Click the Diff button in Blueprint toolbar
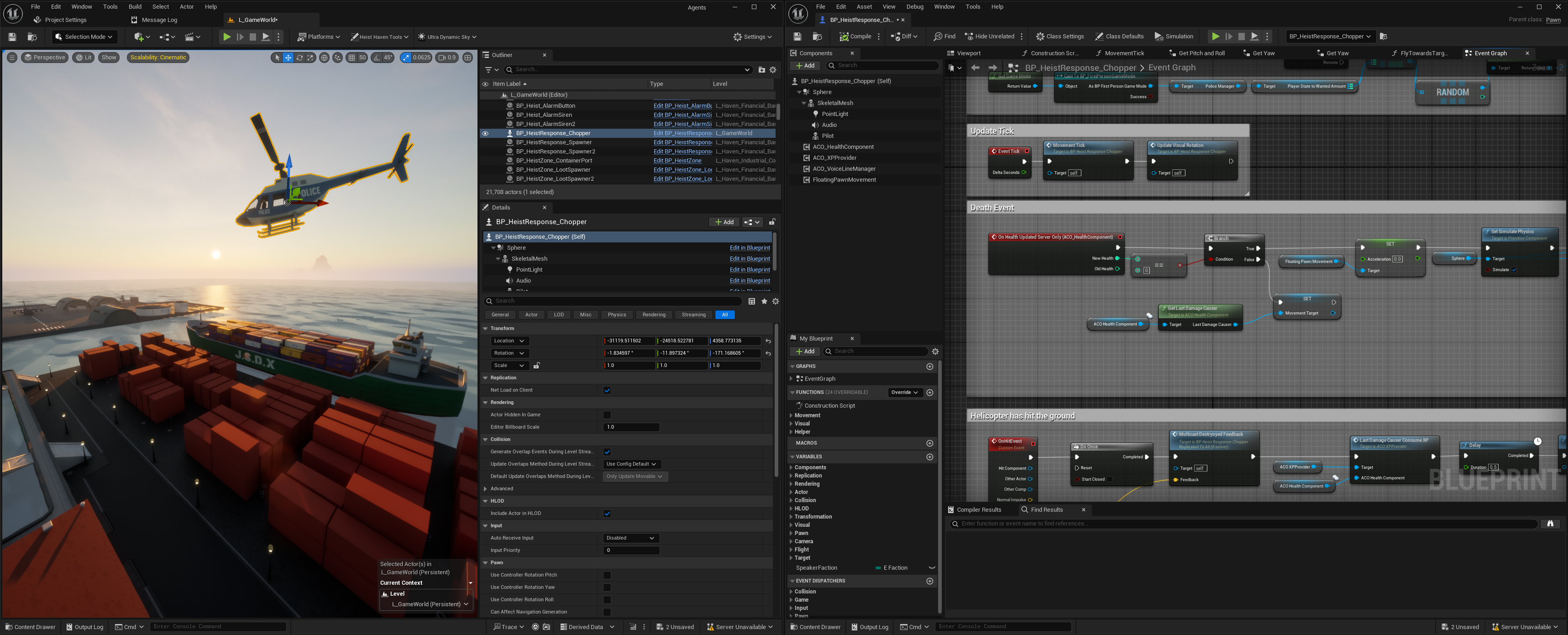Viewport: 1568px width, 635px height. [904, 37]
